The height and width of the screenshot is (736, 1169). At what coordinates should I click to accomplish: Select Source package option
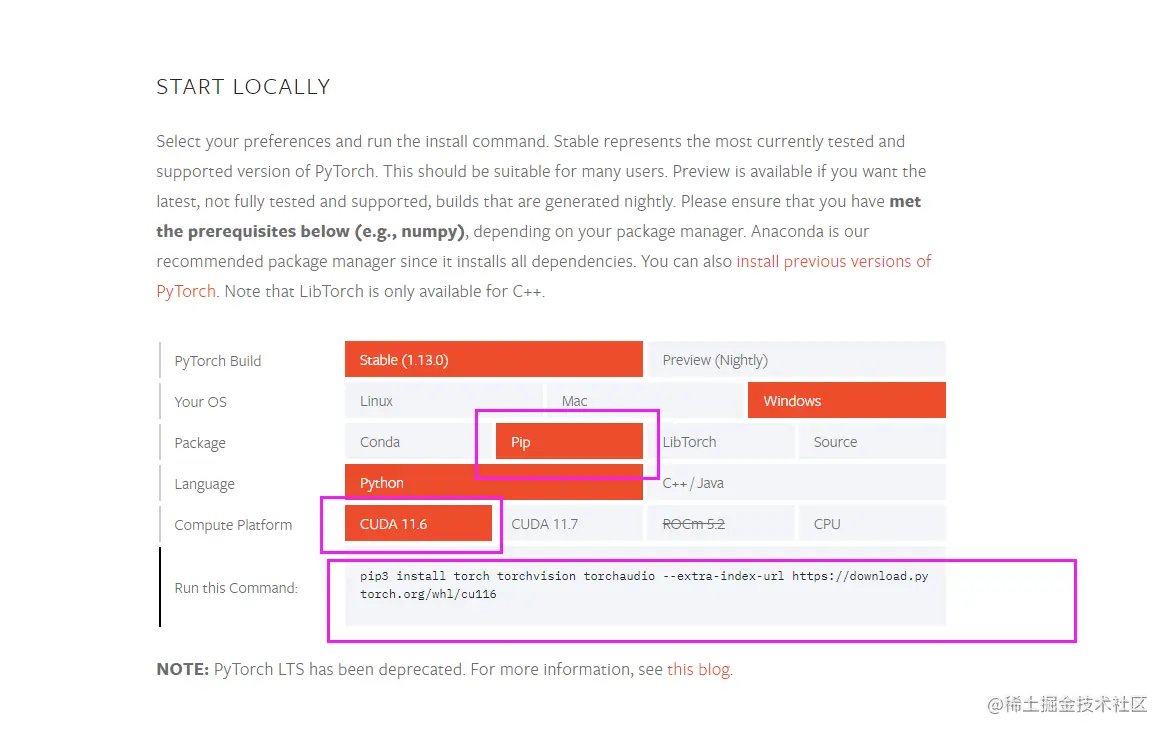[872, 441]
